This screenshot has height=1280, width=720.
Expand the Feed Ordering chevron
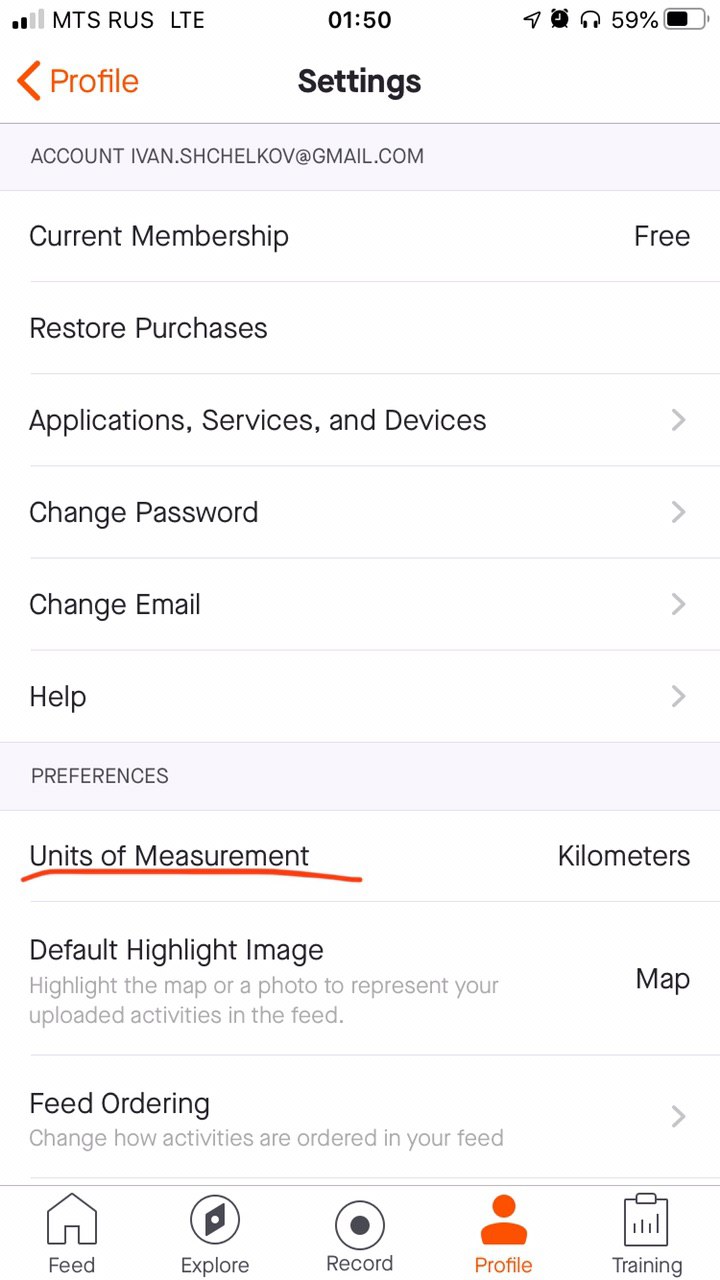(678, 1116)
